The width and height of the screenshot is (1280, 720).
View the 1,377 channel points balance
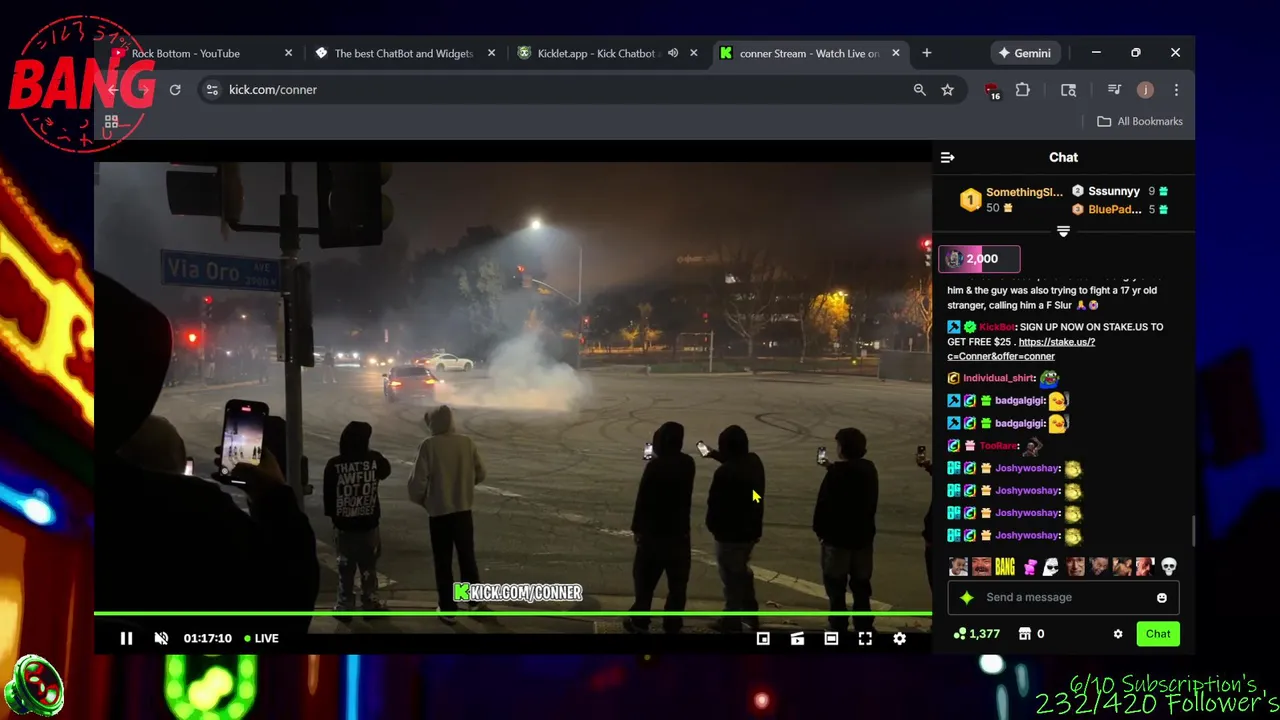pos(977,634)
